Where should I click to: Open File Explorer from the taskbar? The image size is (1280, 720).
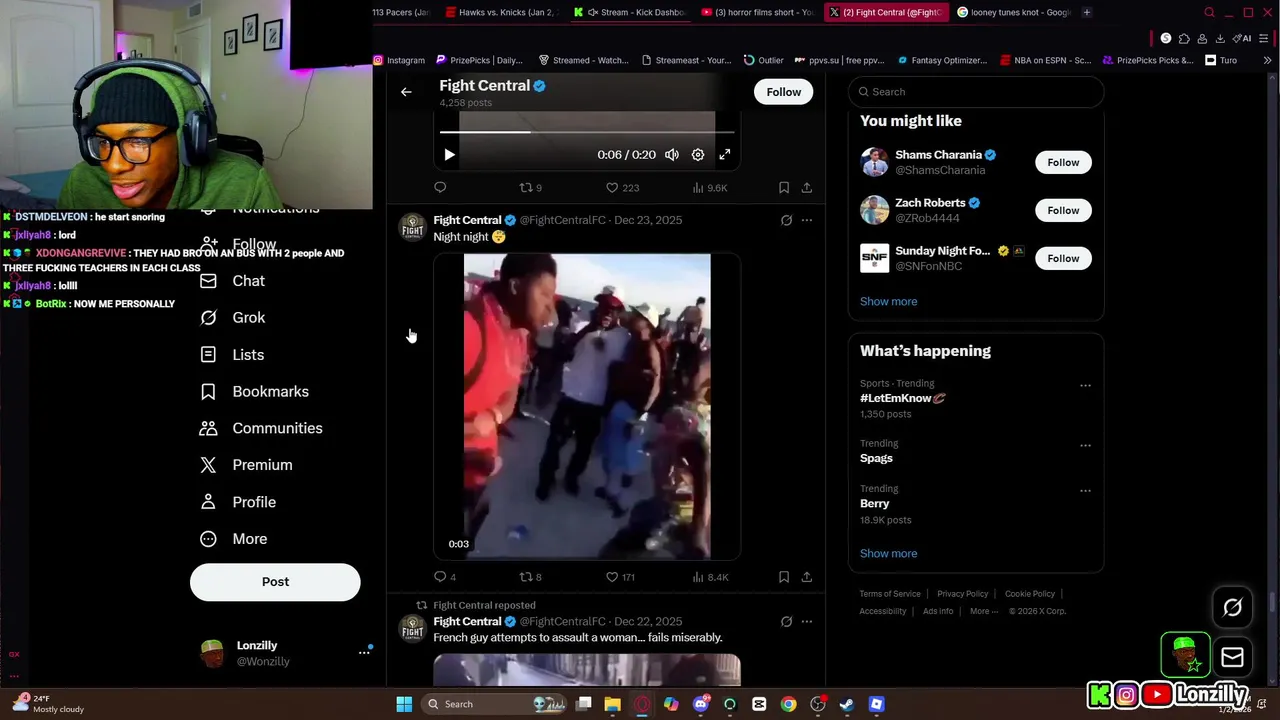[612, 704]
